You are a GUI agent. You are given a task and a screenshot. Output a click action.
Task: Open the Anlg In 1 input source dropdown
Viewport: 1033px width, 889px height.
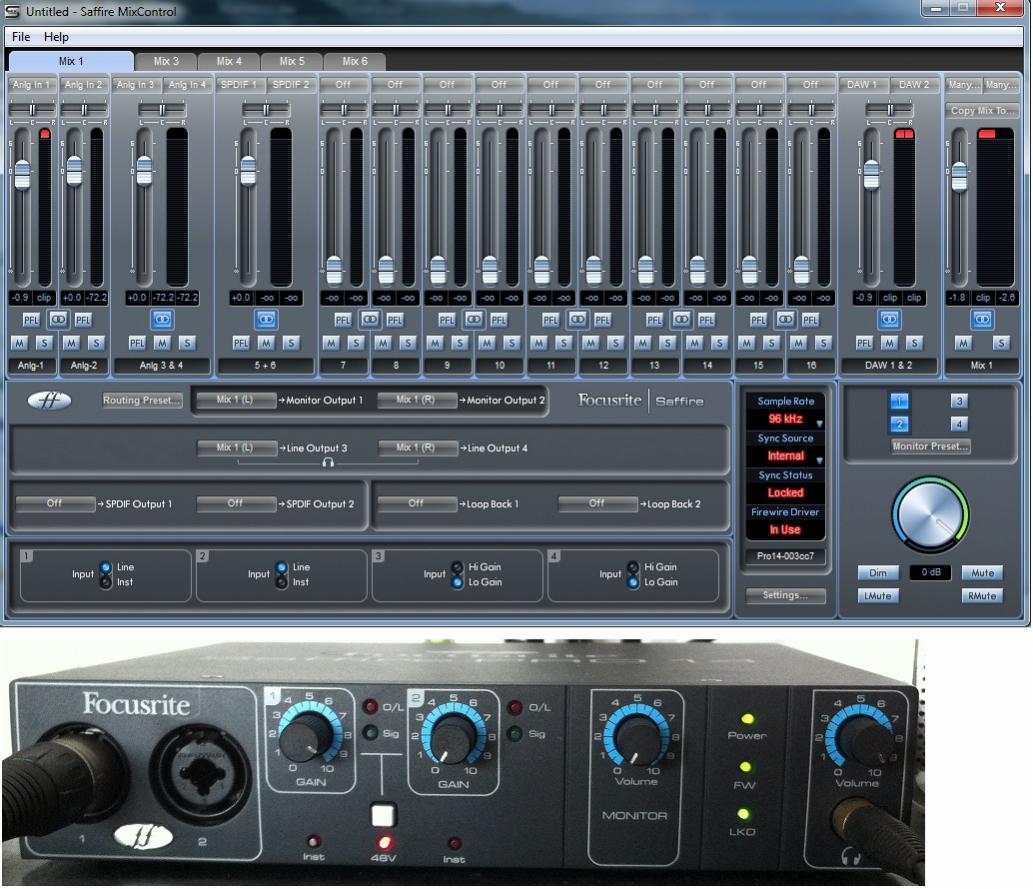pyautogui.click(x=32, y=84)
